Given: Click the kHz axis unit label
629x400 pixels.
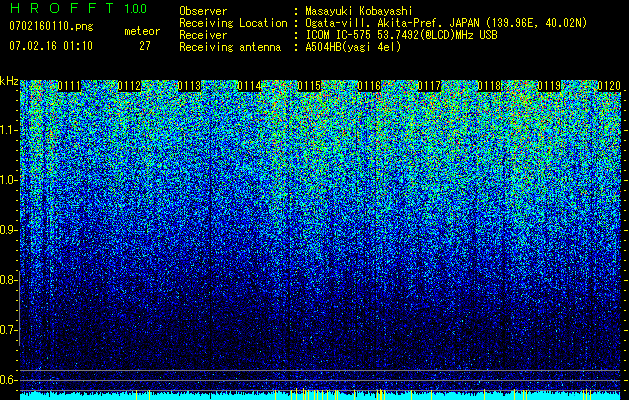Looking at the screenshot, I should 9,81.
